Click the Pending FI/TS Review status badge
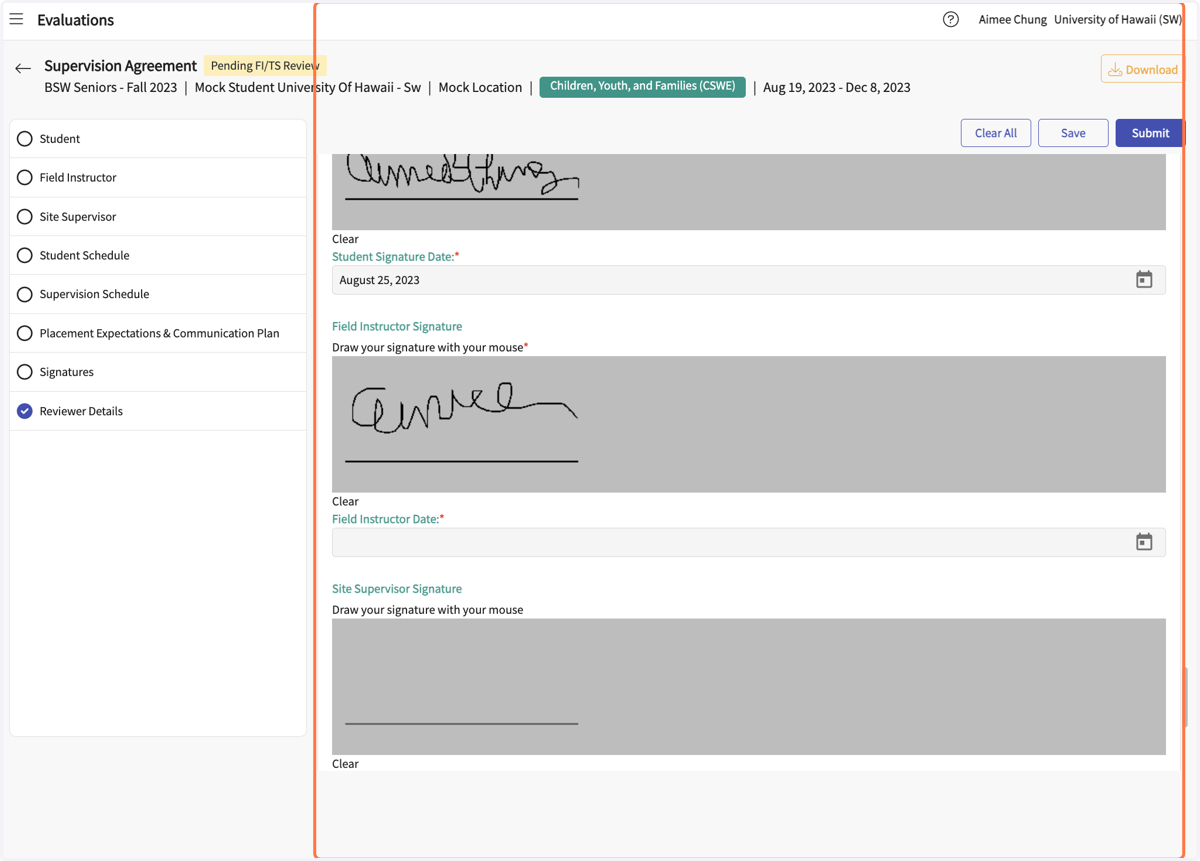This screenshot has height=861, width=1200. pyautogui.click(x=265, y=66)
